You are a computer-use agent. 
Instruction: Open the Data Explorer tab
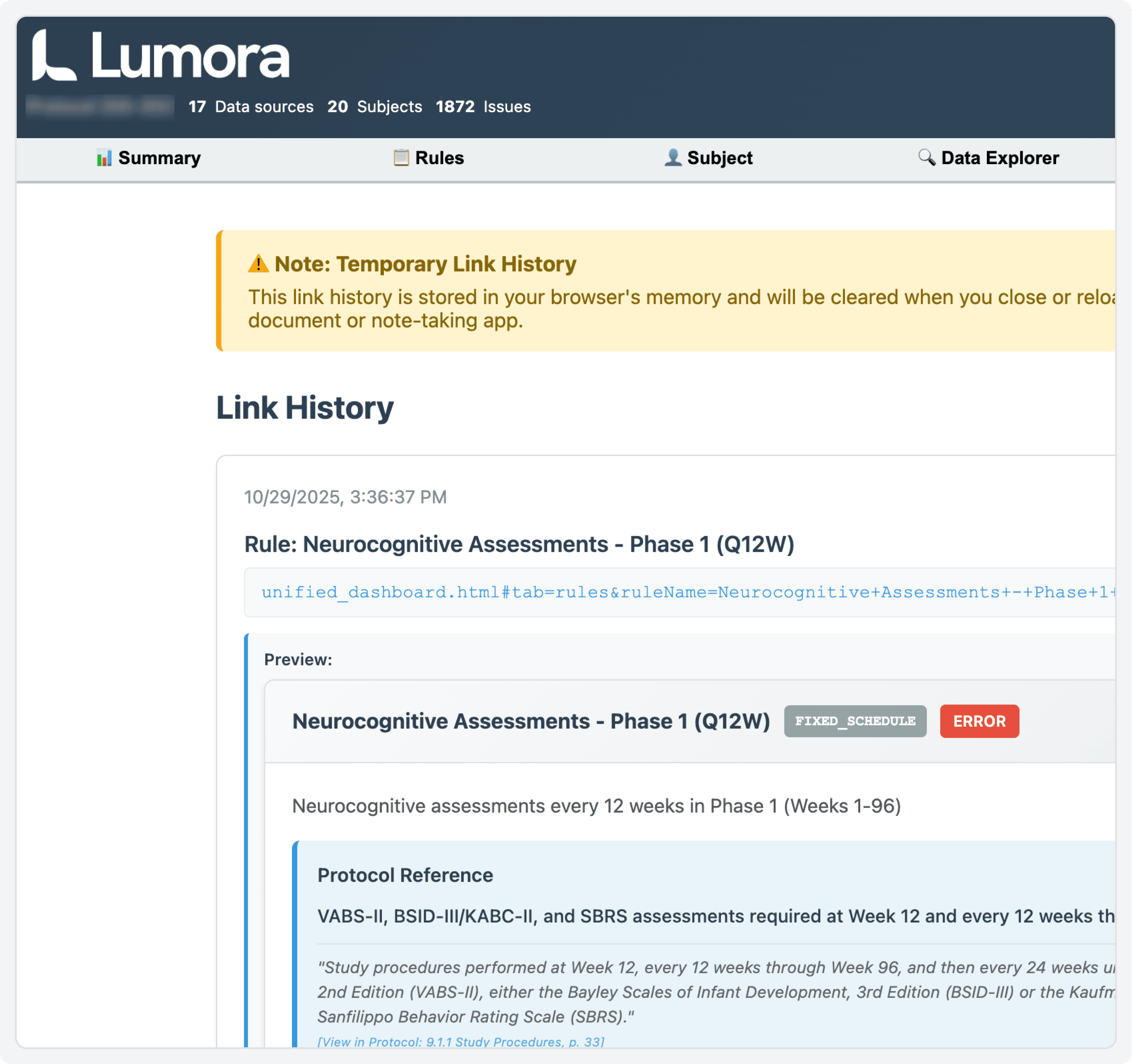(x=999, y=158)
